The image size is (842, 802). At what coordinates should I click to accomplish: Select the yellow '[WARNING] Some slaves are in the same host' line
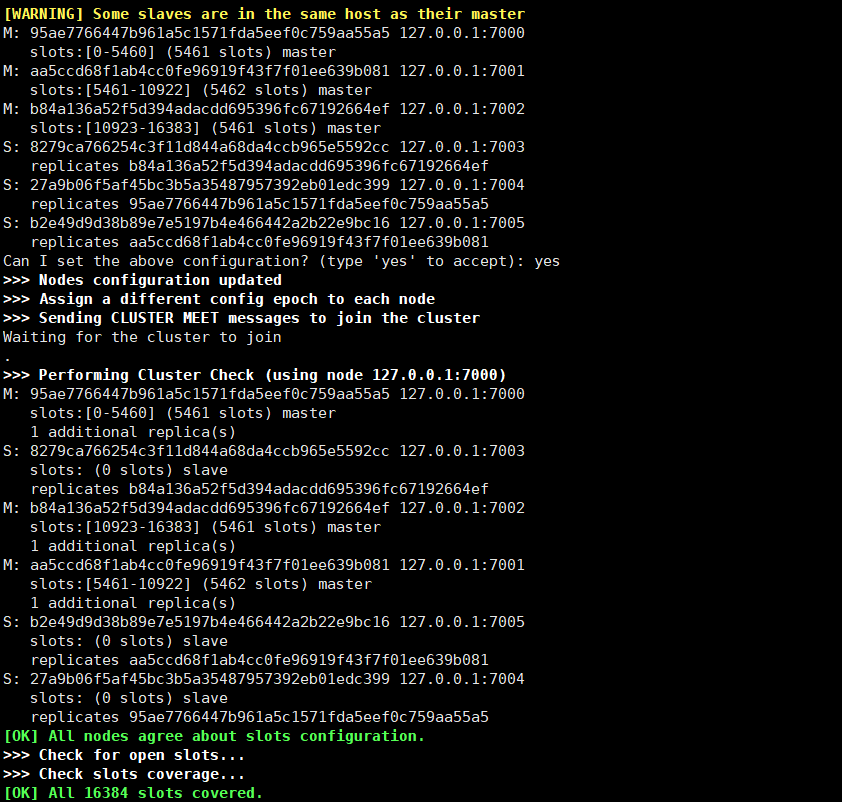[264, 14]
